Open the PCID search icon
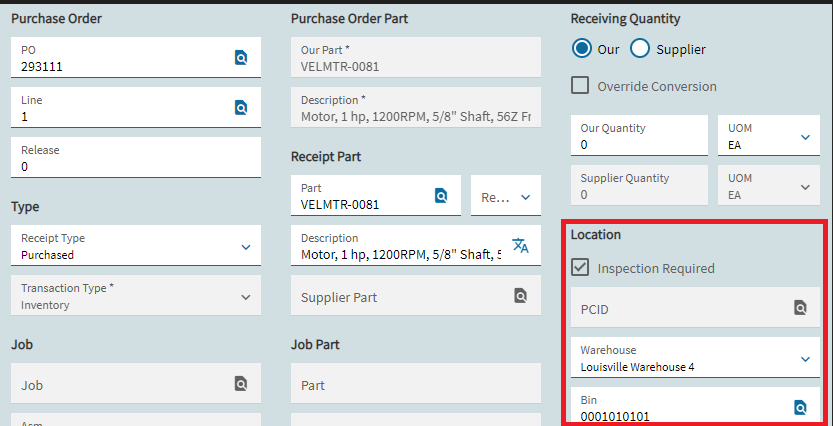The height and width of the screenshot is (426, 833). tap(800, 308)
